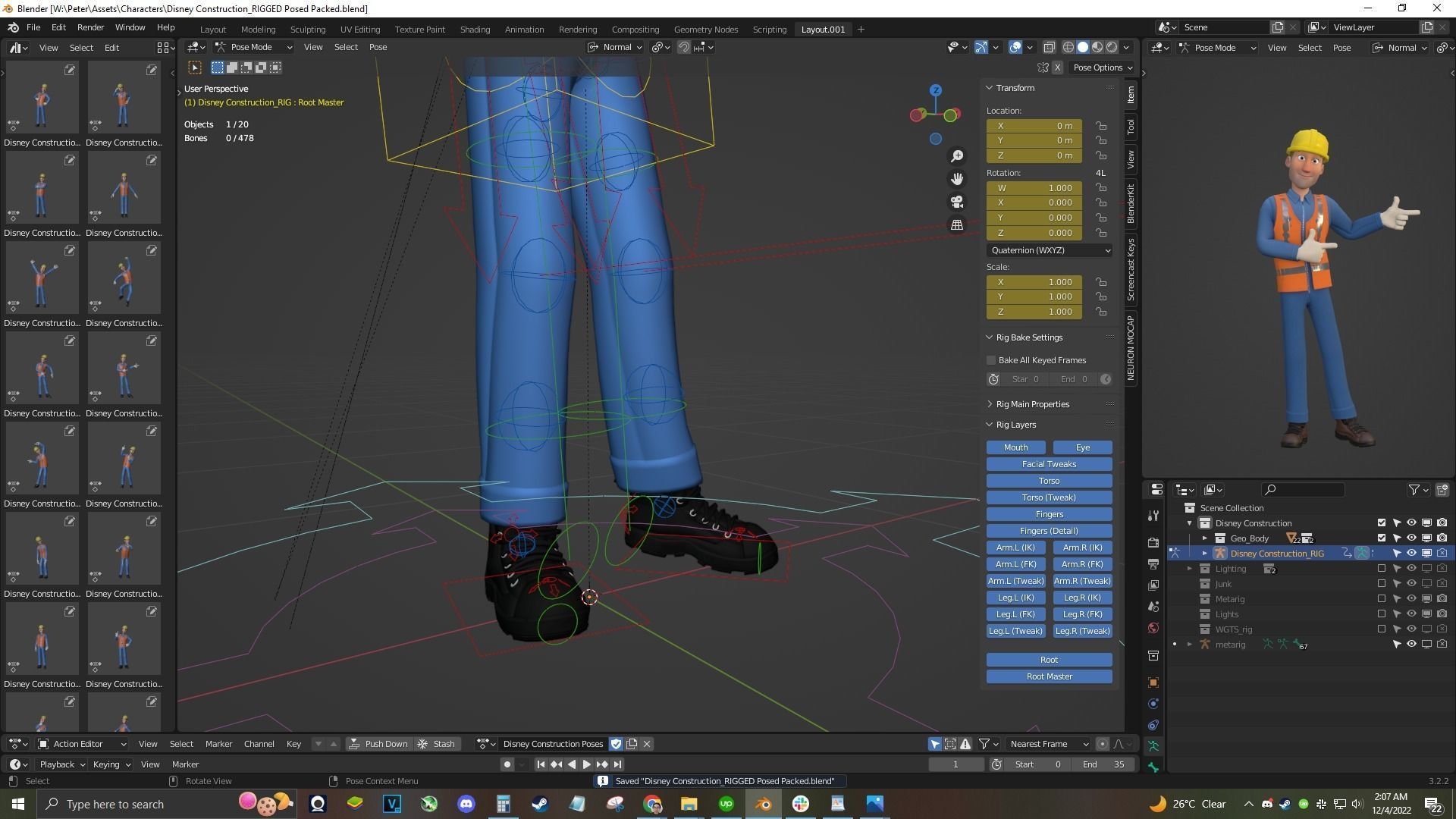The height and width of the screenshot is (819, 1456).
Task: Toggle camera view icon in viewport
Action: coord(957,202)
